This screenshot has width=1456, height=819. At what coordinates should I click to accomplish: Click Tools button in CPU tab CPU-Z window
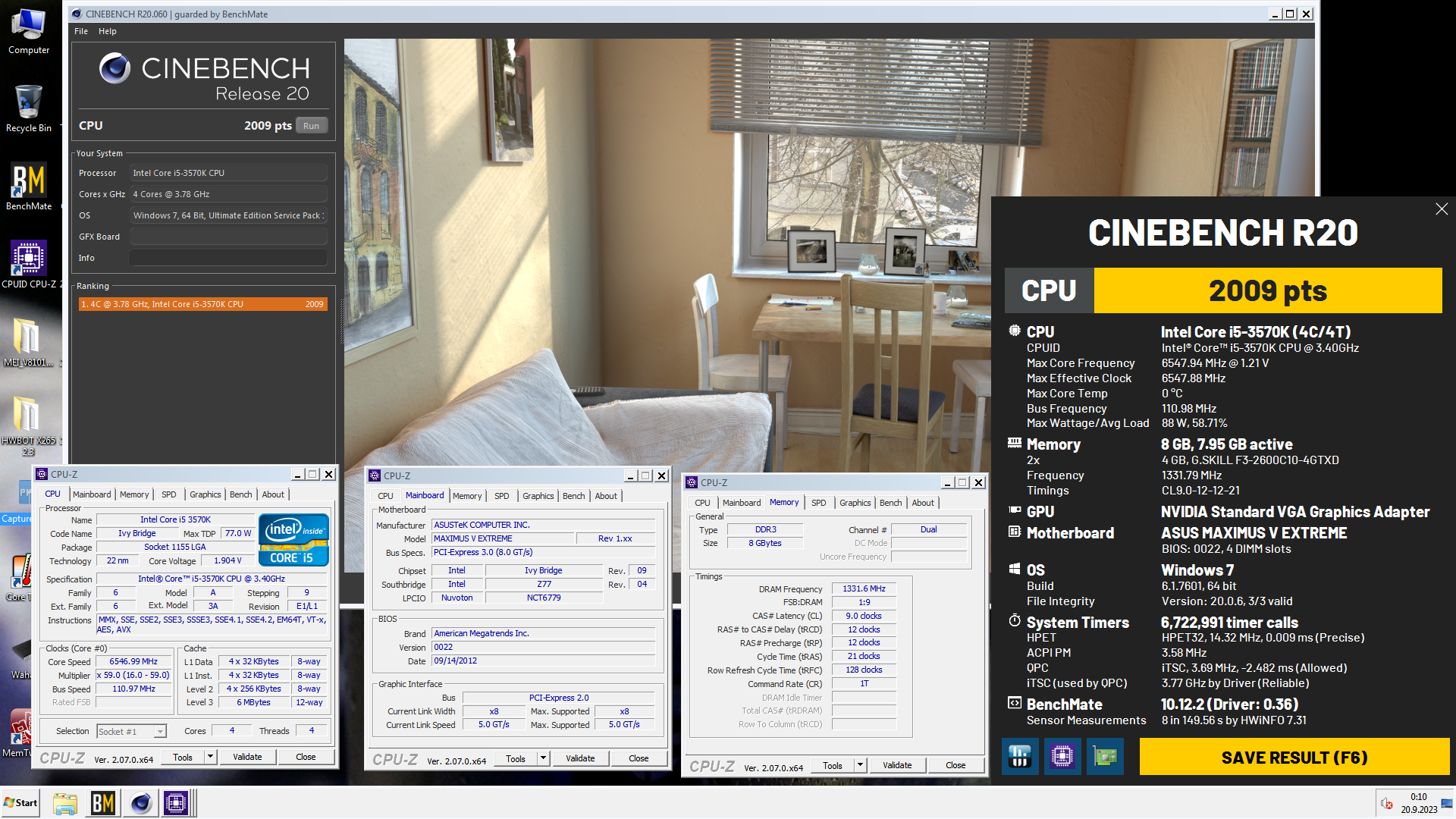(x=183, y=757)
